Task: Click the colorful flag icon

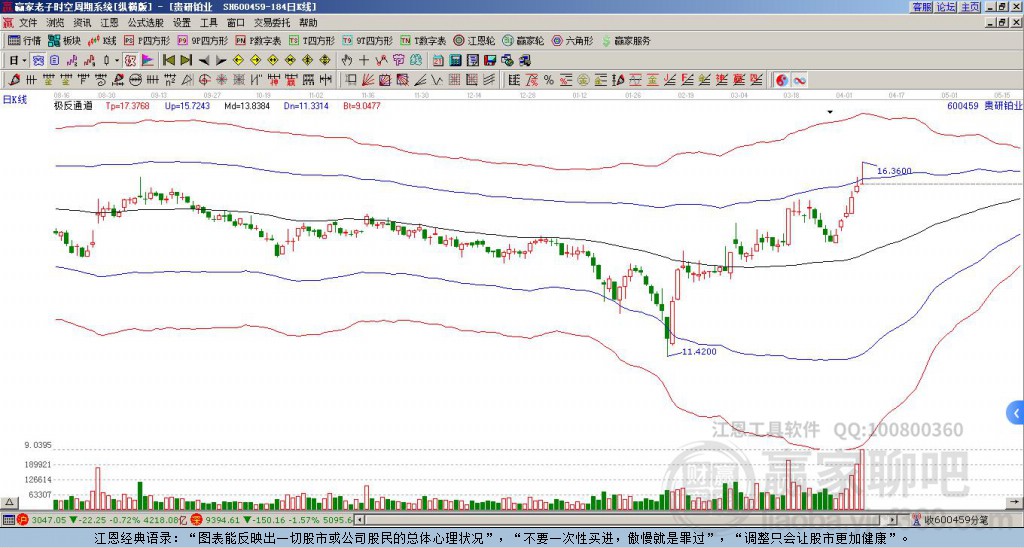Action: pyautogui.click(x=148, y=61)
